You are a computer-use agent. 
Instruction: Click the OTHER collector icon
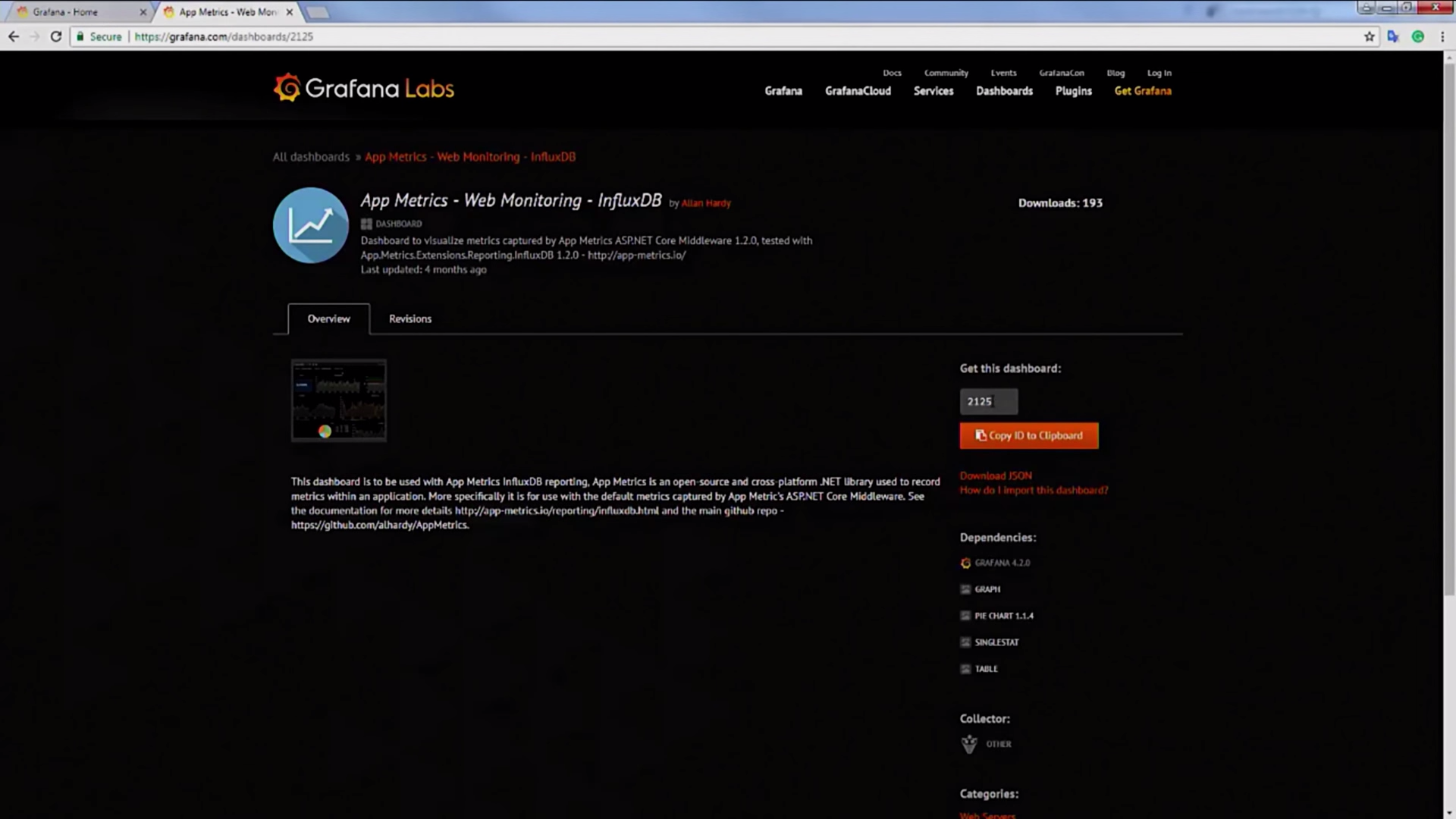tap(969, 744)
